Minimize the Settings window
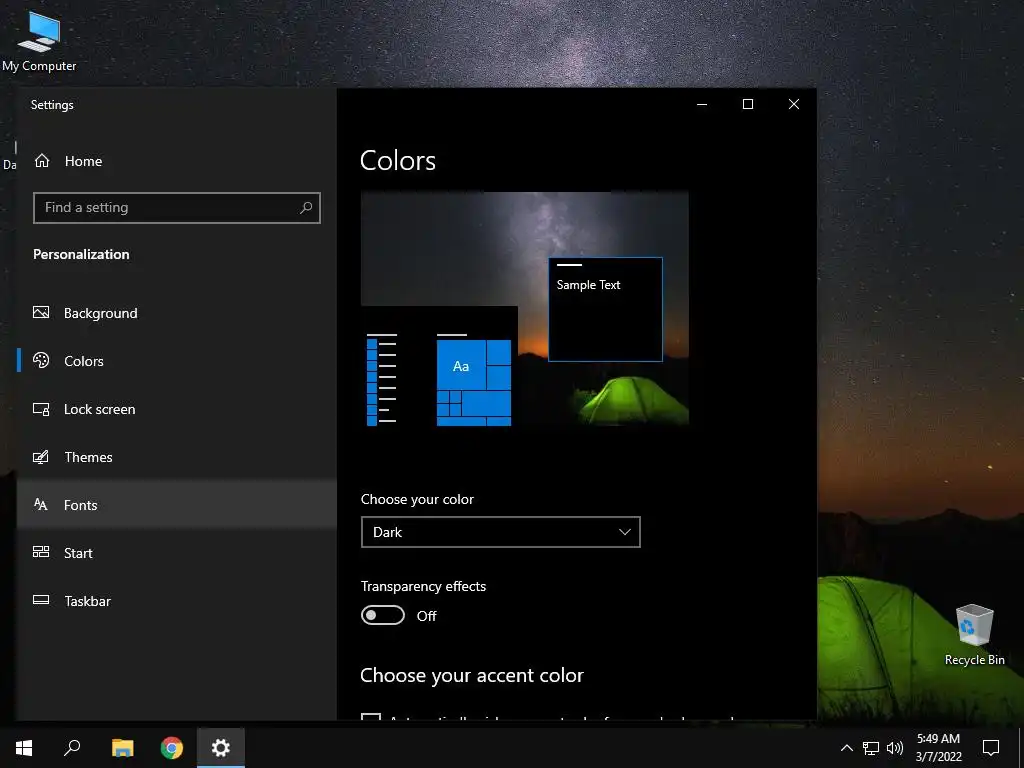Image resolution: width=1024 pixels, height=768 pixels. pyautogui.click(x=702, y=104)
